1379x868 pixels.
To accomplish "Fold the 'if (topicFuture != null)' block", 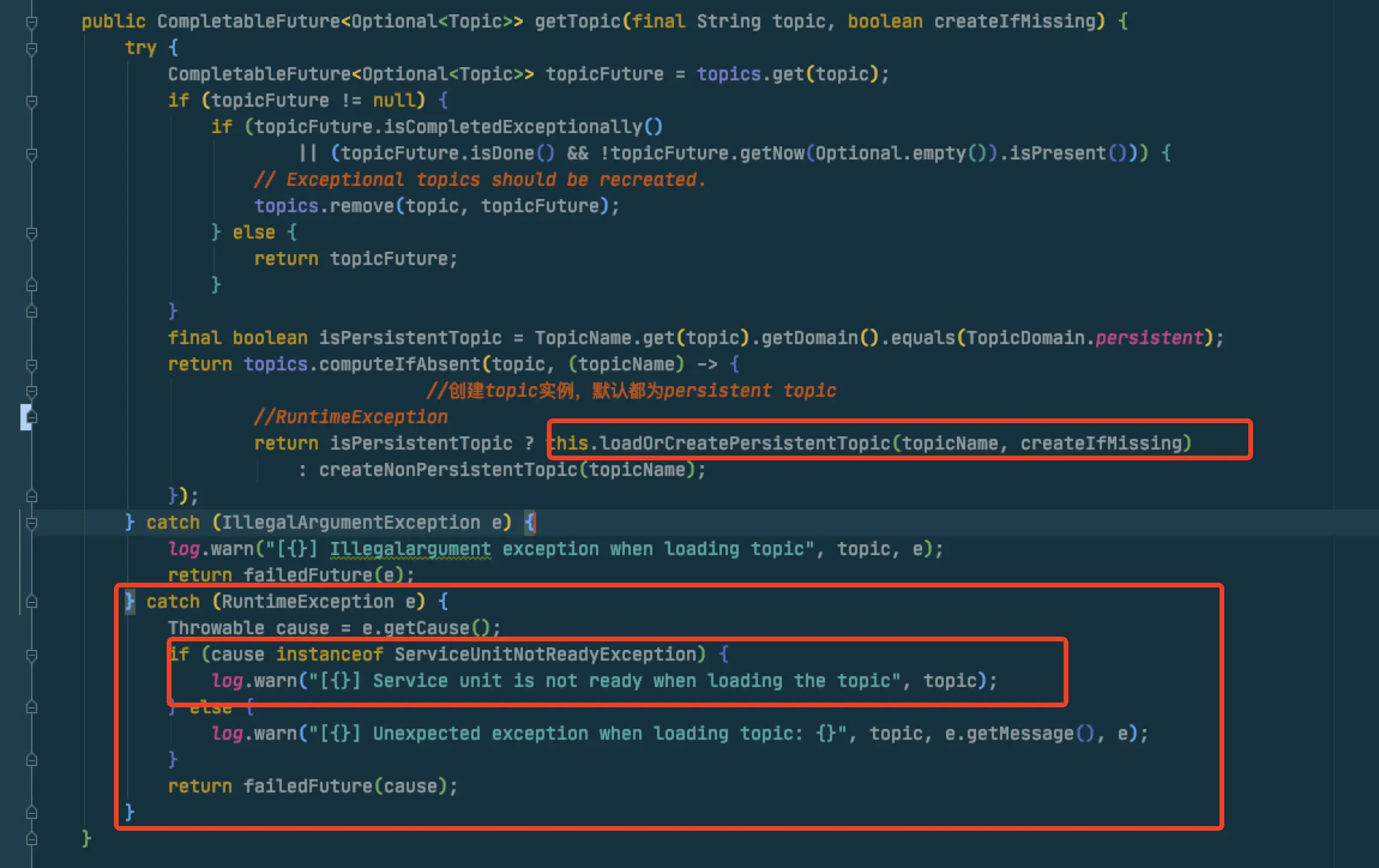I will tap(32, 101).
